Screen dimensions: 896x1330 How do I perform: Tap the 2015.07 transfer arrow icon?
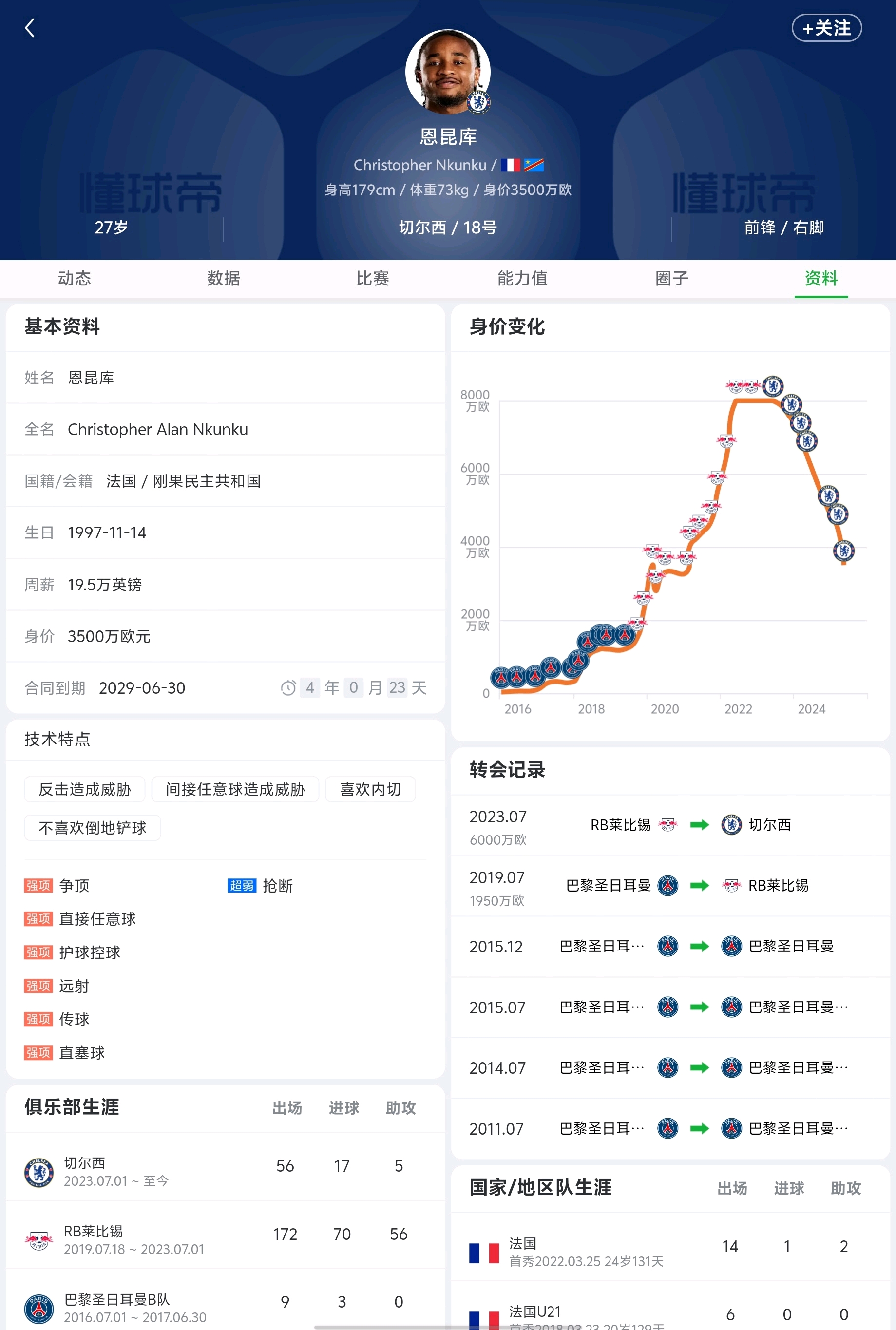(x=700, y=1007)
